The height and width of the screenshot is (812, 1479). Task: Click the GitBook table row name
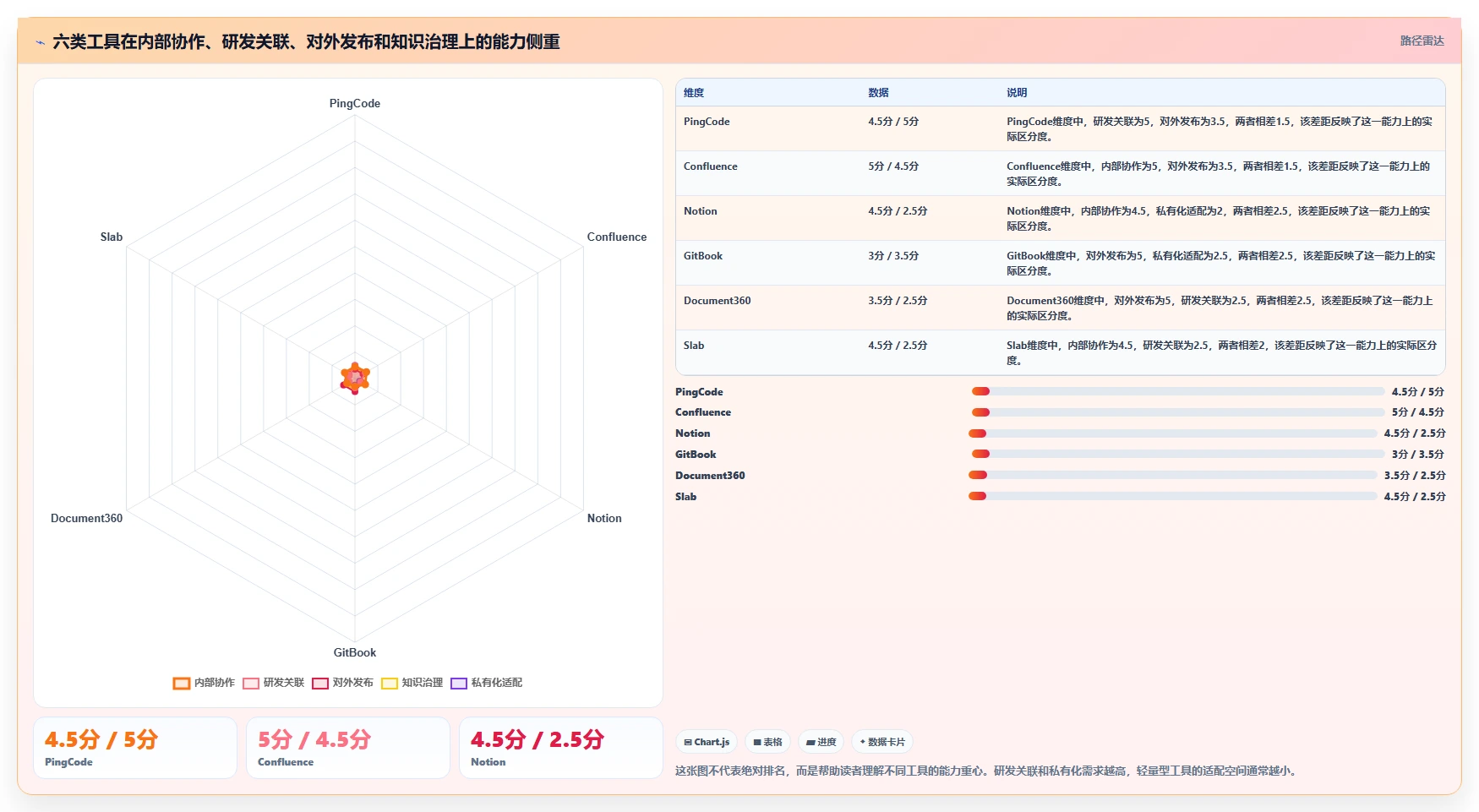tap(703, 256)
